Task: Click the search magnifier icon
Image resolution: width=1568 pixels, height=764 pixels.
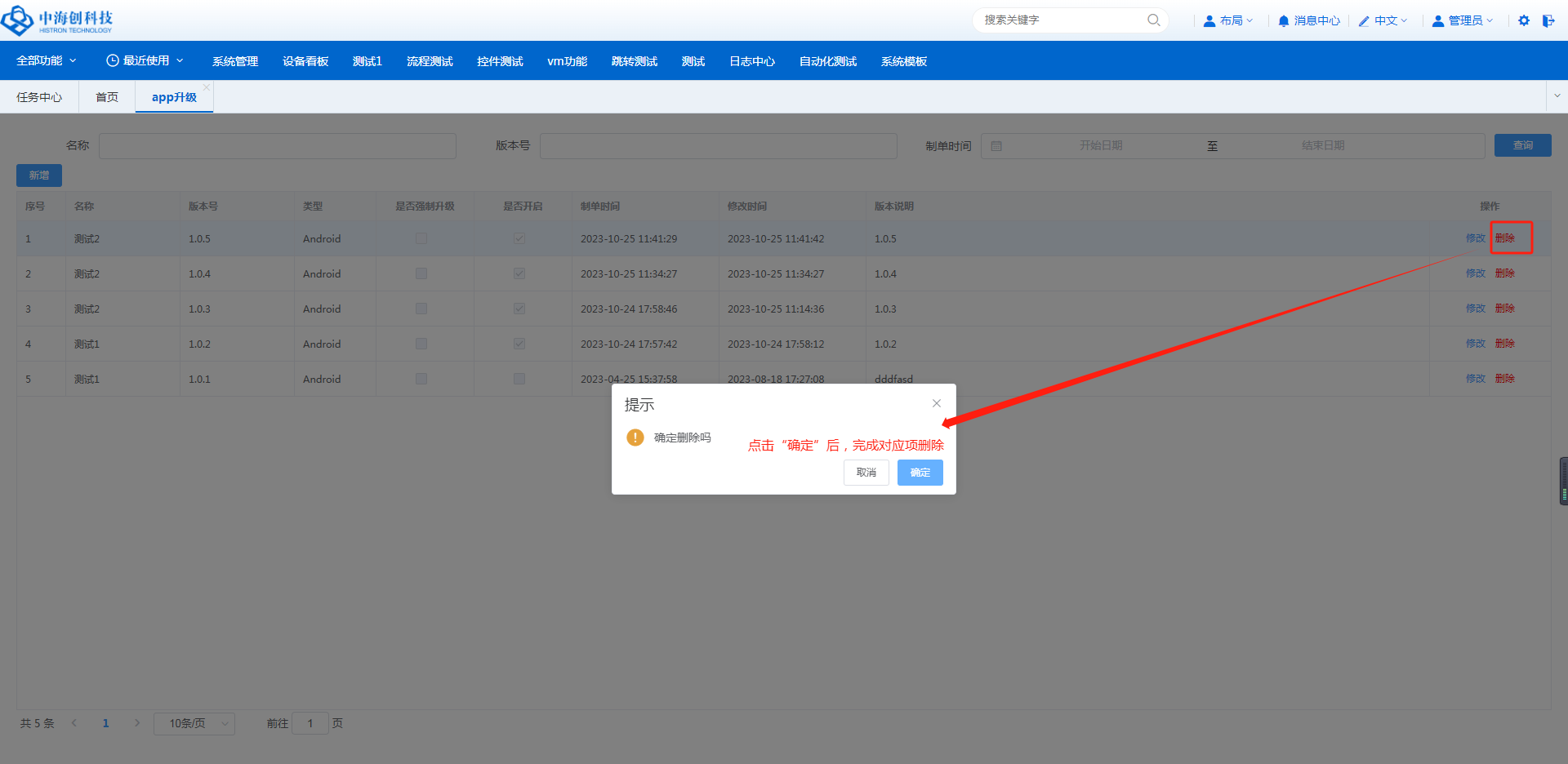Action: click(x=1153, y=20)
